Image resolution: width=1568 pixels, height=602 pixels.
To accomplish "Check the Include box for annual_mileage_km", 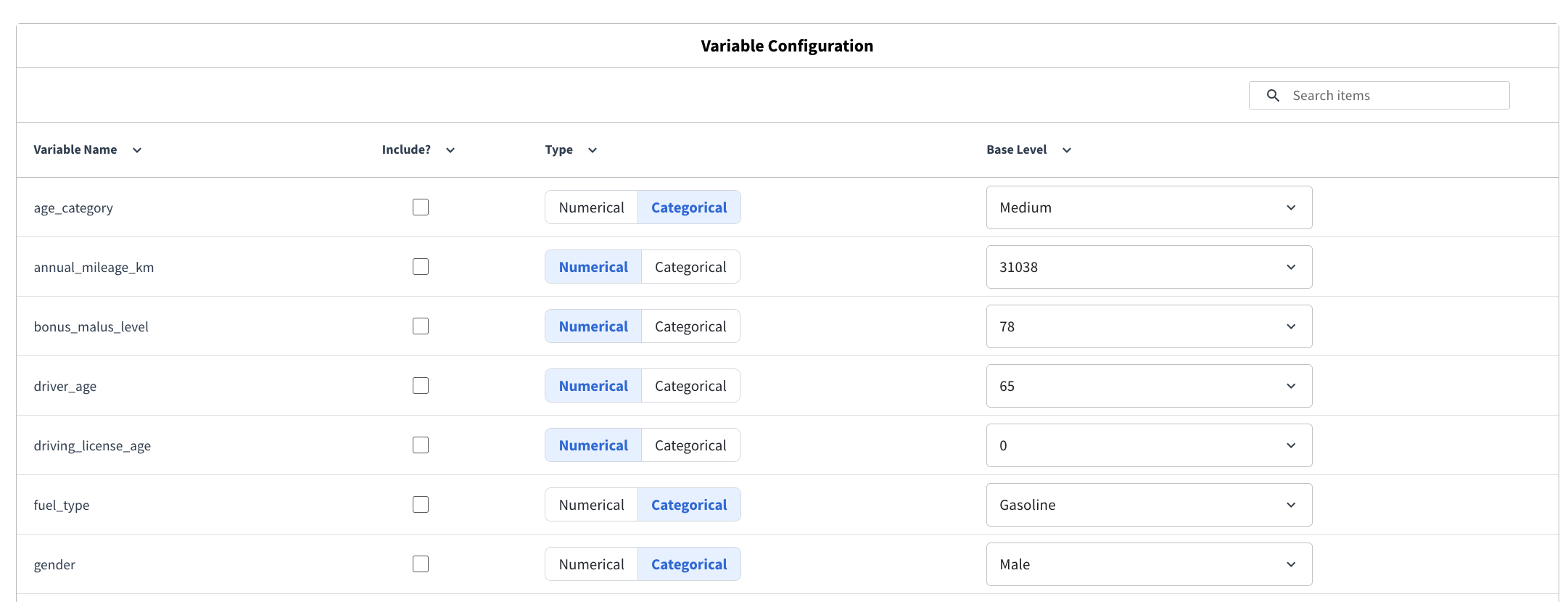I will click(x=421, y=266).
